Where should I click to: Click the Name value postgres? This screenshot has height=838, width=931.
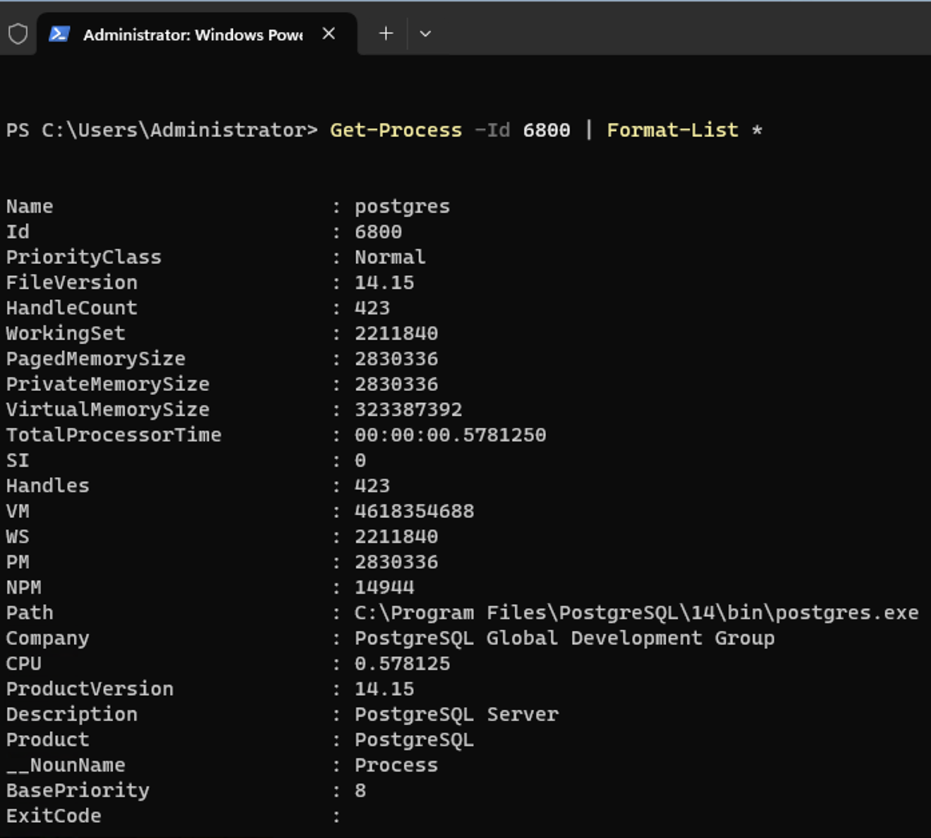402,207
